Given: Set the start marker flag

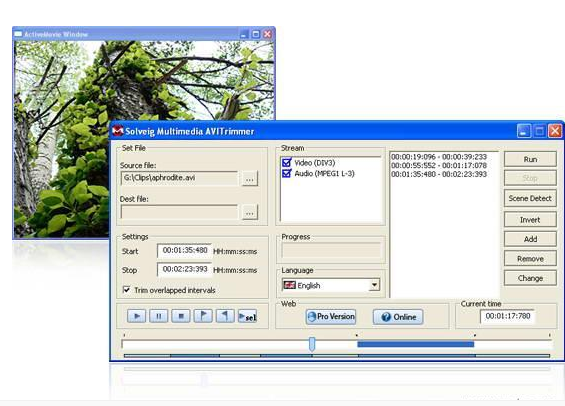Looking at the screenshot, I should [203, 316].
